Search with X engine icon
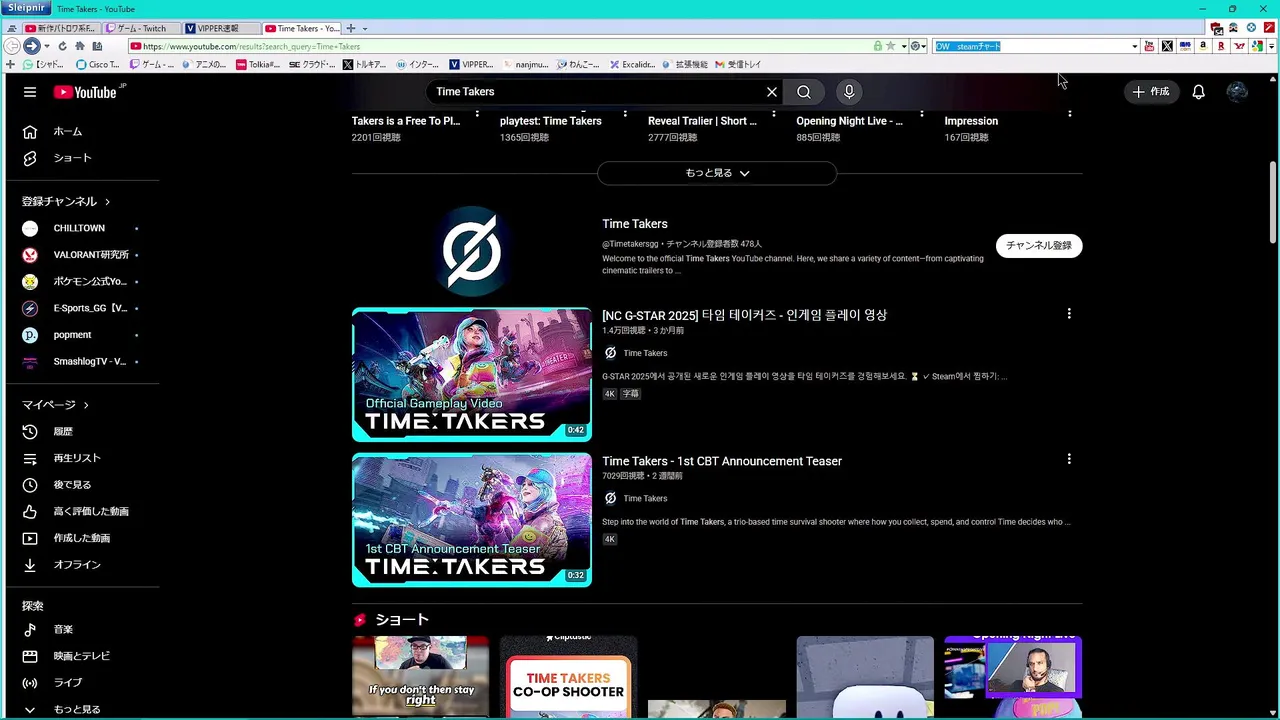 1167,46
